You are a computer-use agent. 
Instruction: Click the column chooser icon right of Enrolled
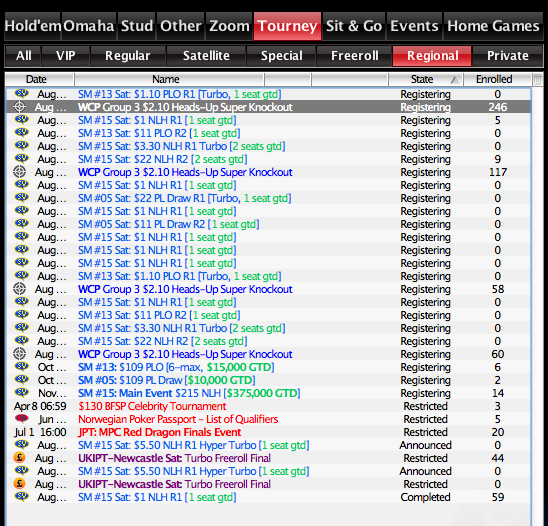coord(538,79)
